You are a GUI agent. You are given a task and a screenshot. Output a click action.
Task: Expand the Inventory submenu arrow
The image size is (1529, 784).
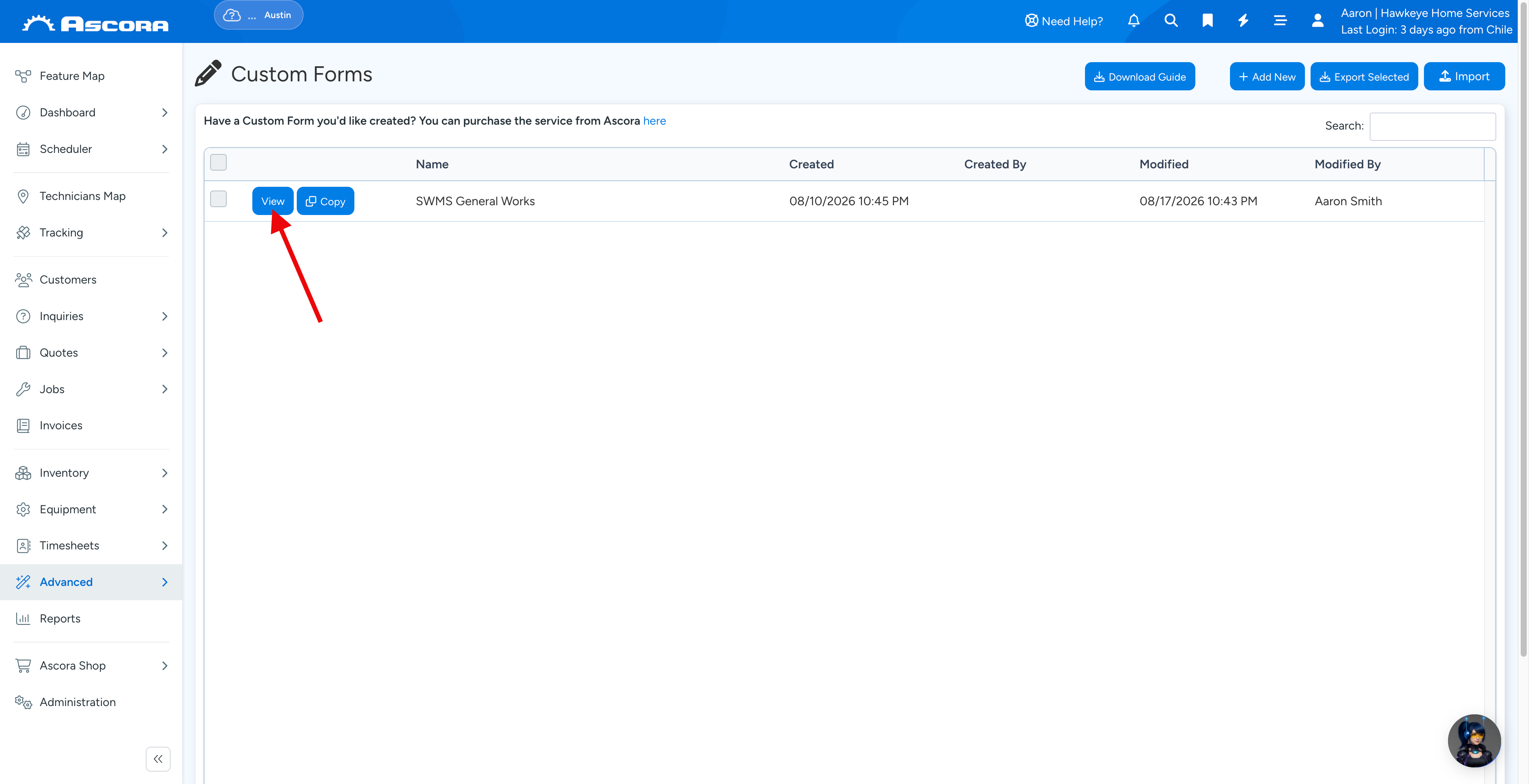[165, 473]
